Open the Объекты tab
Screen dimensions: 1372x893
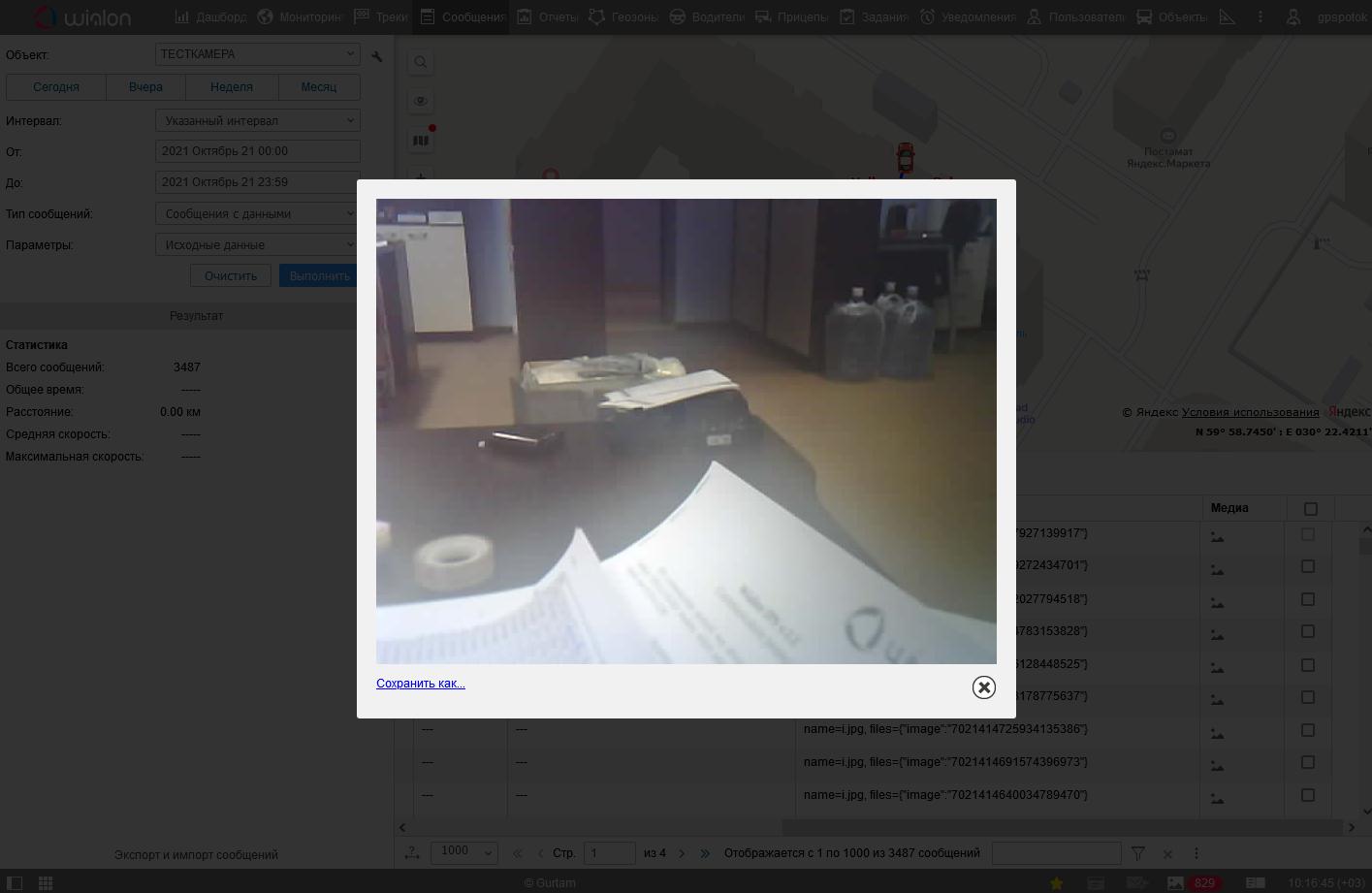pos(1172,16)
